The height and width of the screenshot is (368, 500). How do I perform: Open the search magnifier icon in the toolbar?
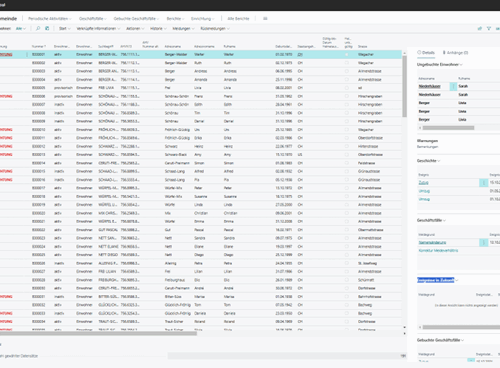[38, 29]
